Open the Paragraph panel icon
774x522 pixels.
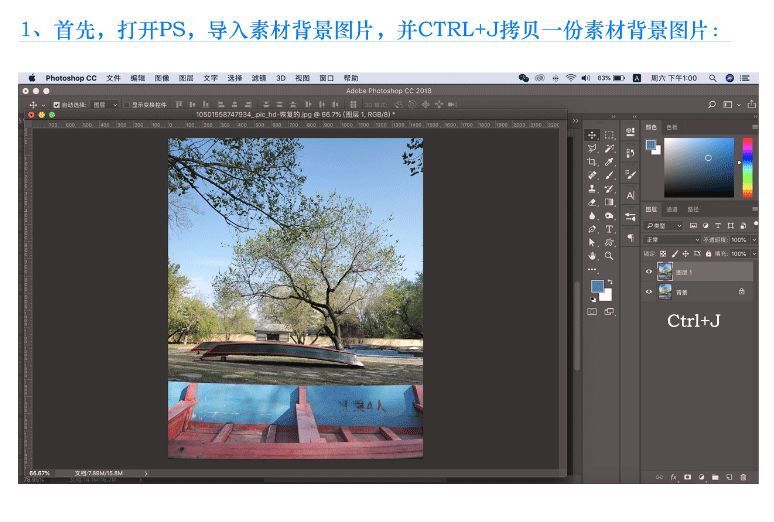[x=630, y=238]
